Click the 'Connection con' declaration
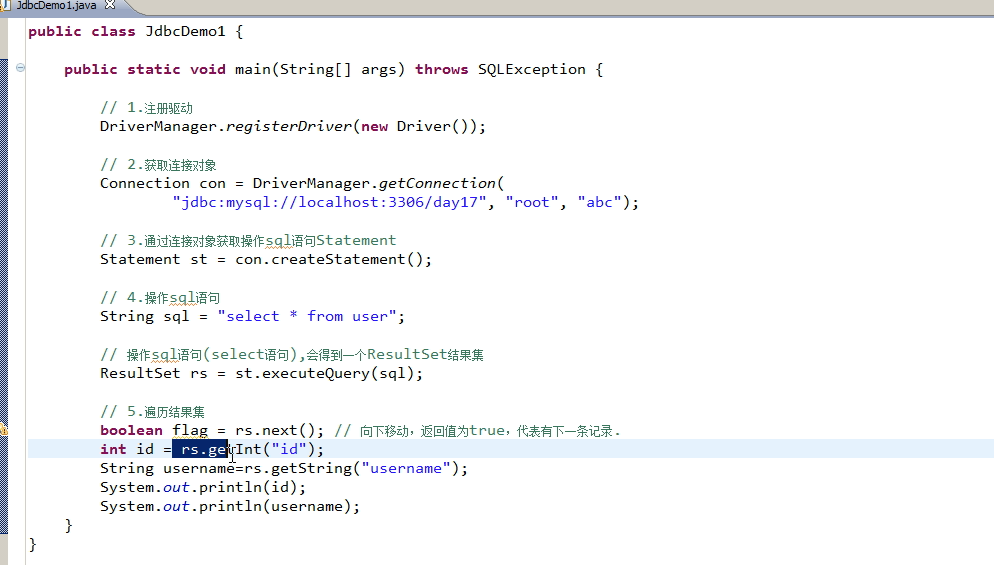994x565 pixels. pyautogui.click(x=163, y=183)
